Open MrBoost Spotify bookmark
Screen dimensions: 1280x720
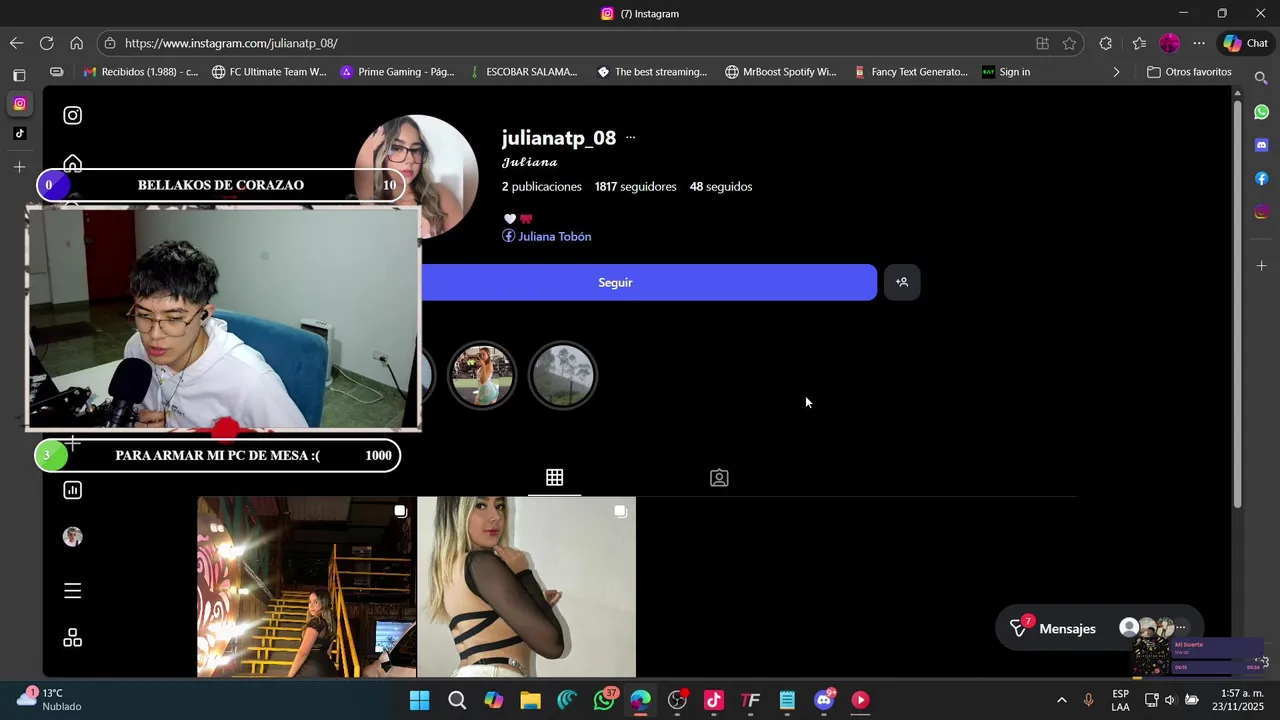780,72
